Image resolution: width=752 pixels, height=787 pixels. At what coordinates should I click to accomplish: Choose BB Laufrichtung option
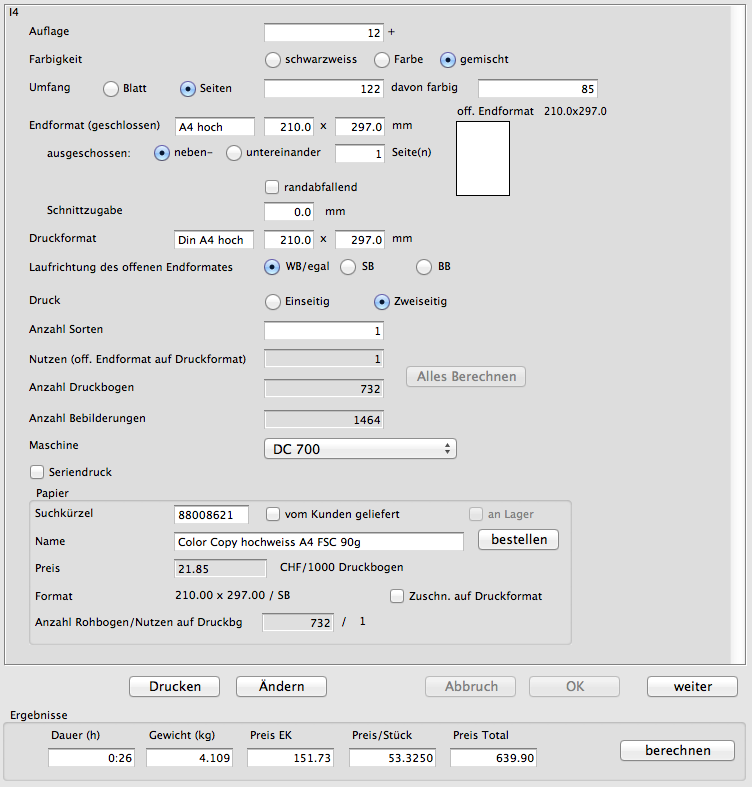(424, 267)
